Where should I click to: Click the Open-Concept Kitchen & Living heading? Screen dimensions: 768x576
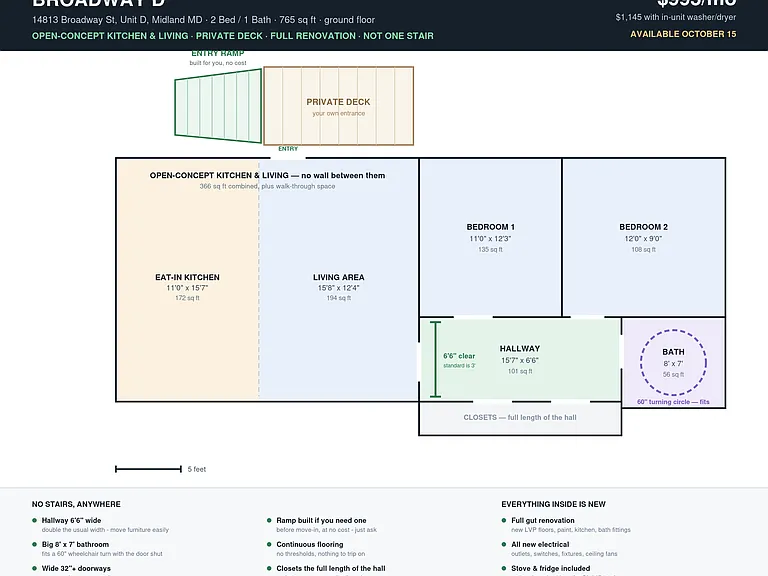(x=267, y=175)
